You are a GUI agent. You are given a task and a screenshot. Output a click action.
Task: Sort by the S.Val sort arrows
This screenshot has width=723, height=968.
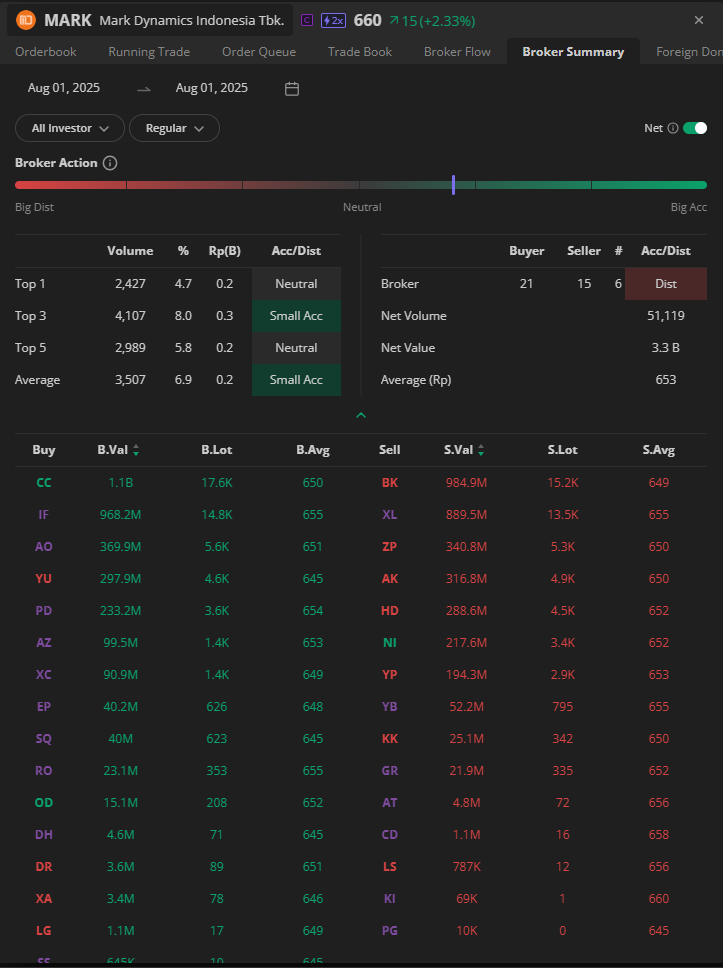click(x=481, y=450)
